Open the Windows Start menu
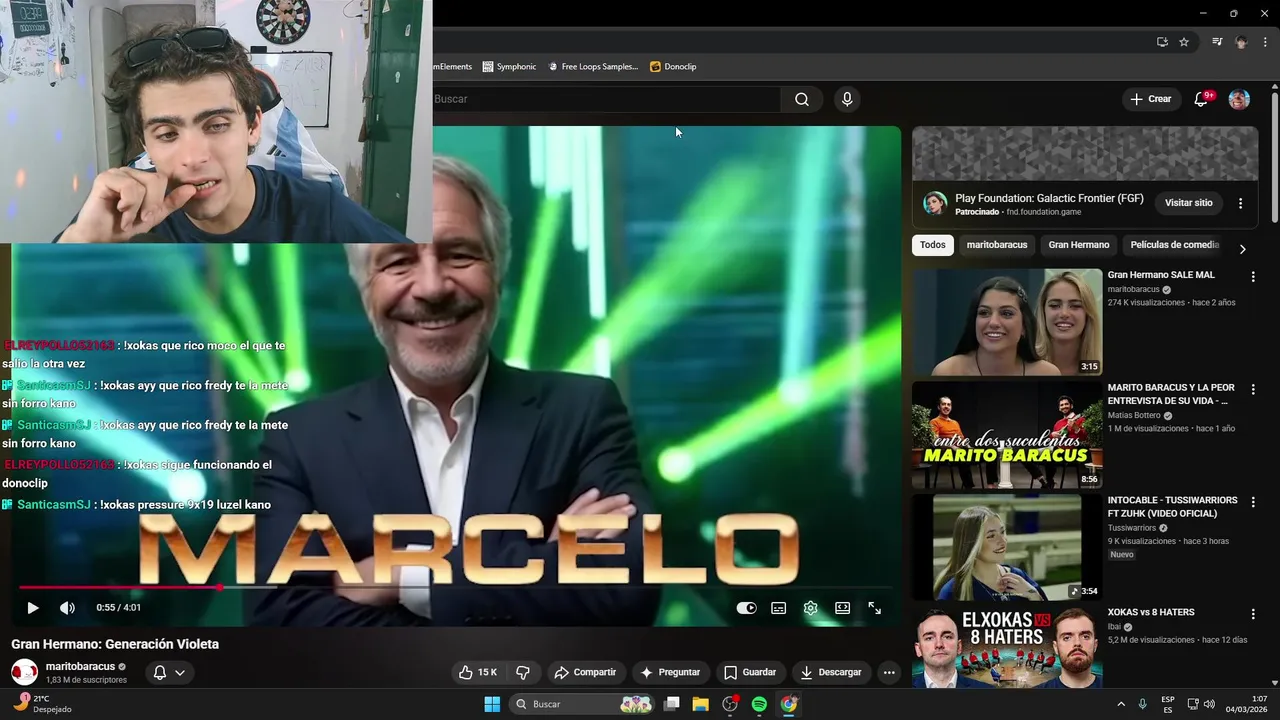 492,704
